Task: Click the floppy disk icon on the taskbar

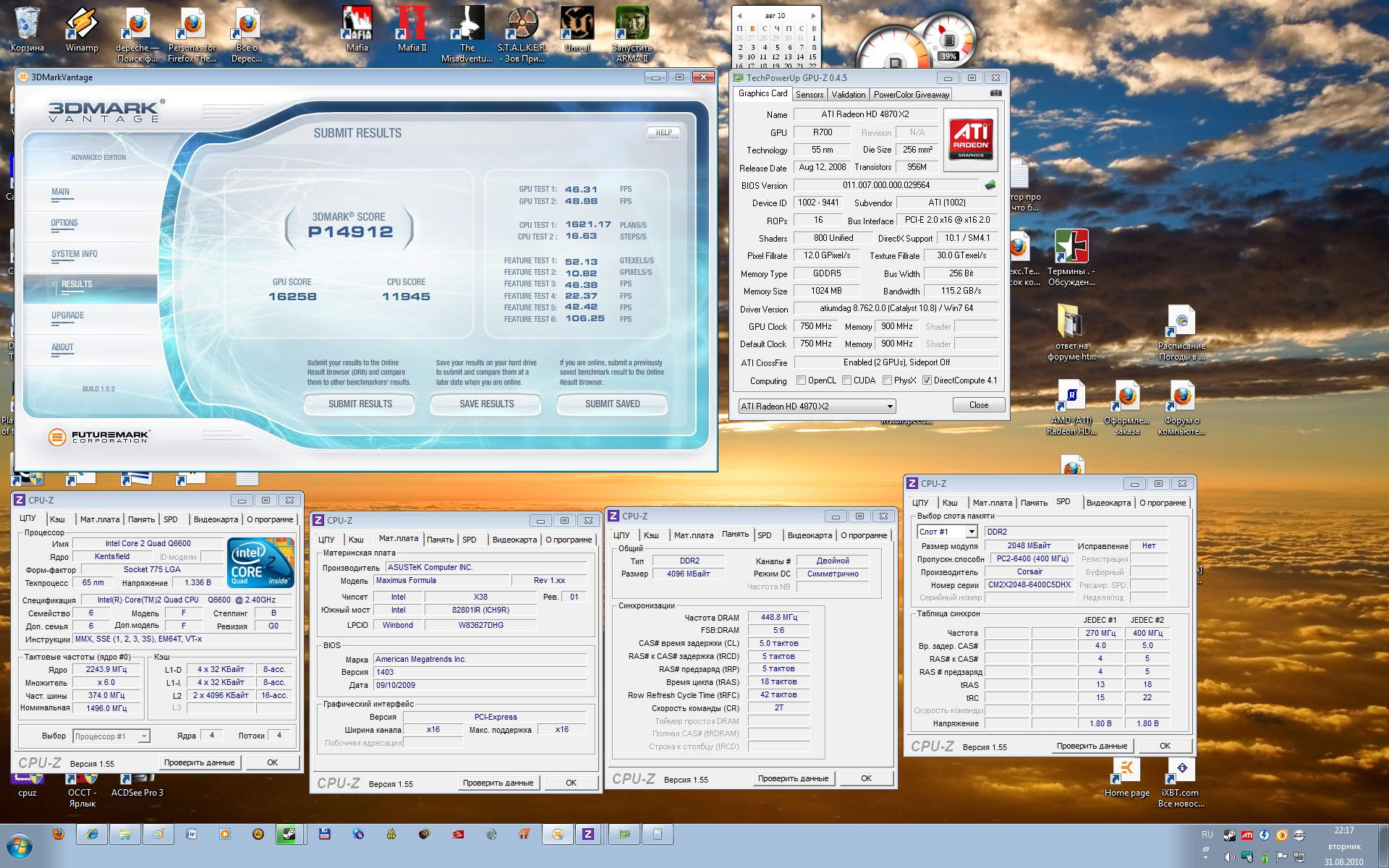Action: click(325, 834)
